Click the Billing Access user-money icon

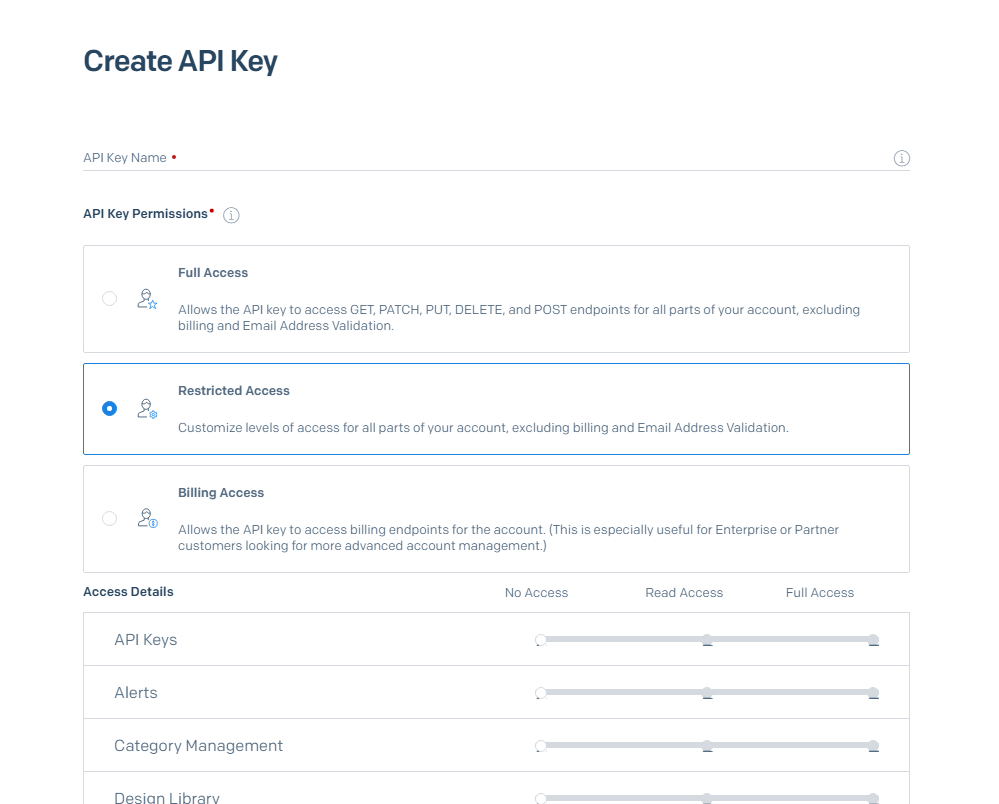pos(146,518)
